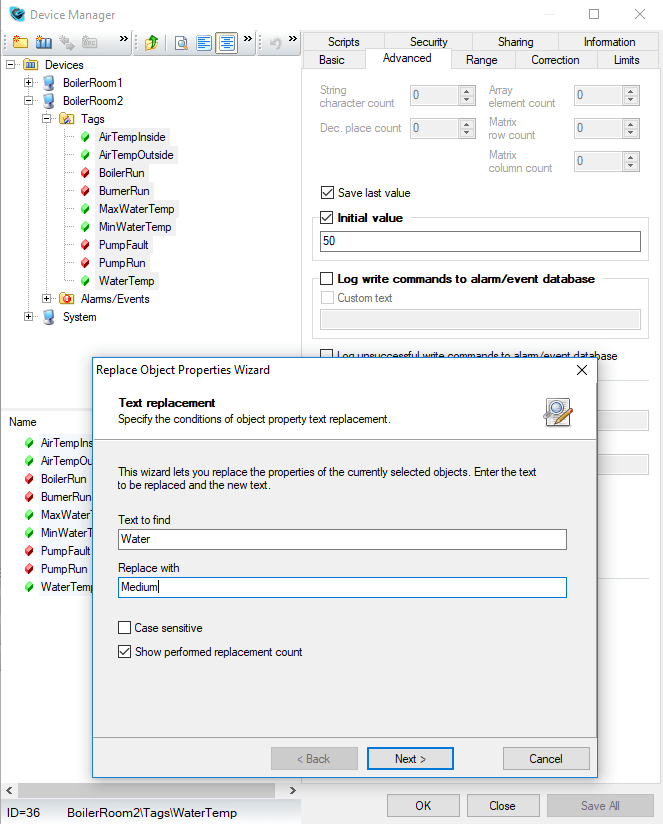Toggle the Save last value checkbox
Screen dimensions: 663x824
pyautogui.click(x=327, y=193)
